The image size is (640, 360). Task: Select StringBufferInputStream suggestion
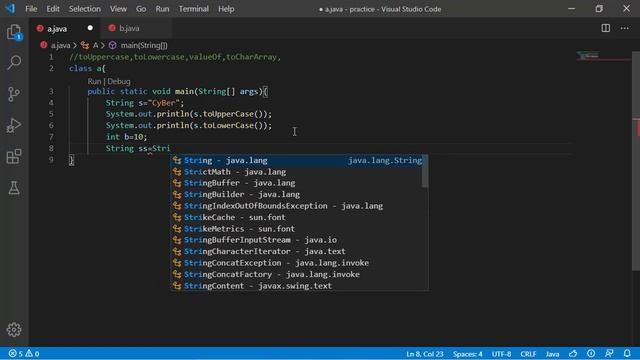[x=297, y=240]
